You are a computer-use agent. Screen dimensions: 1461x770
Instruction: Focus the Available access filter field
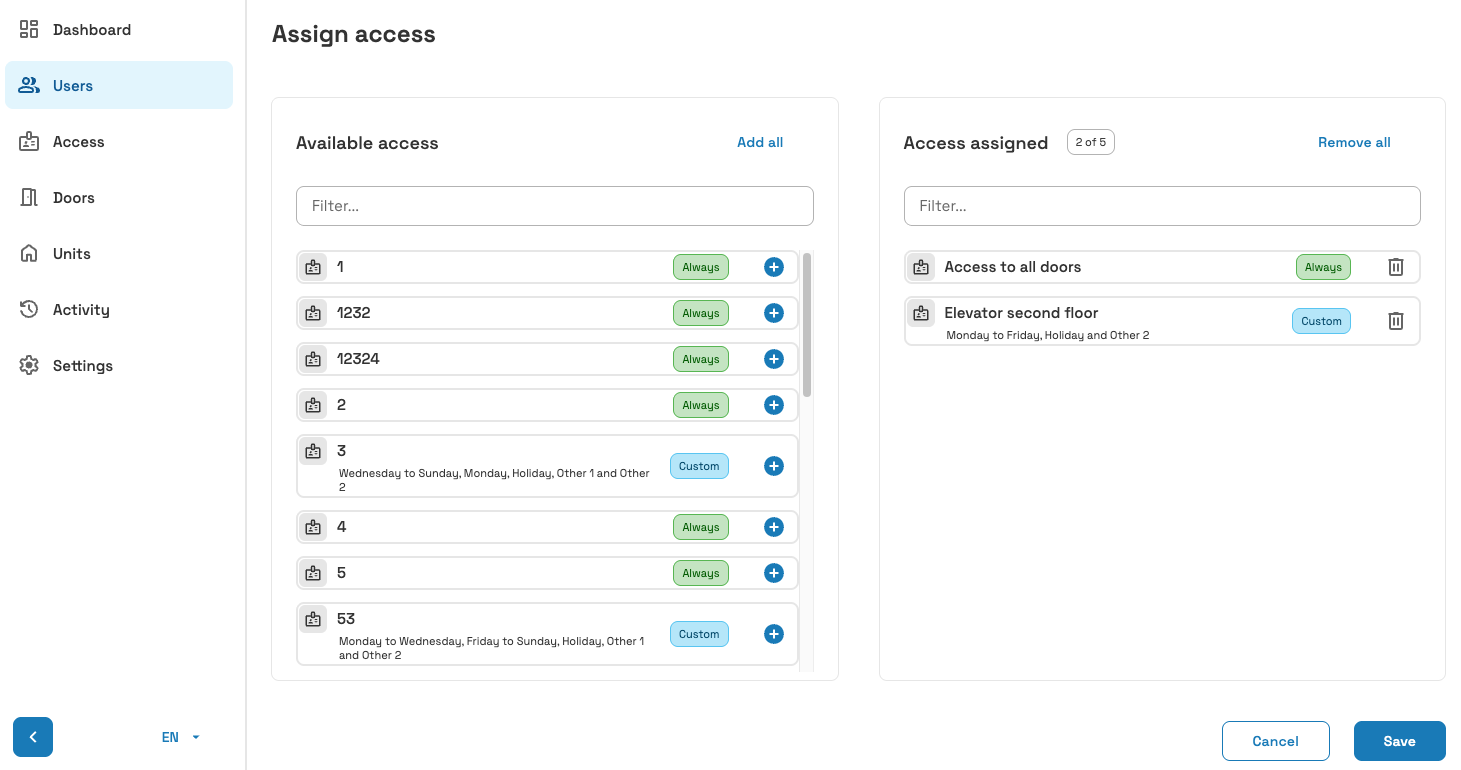point(555,206)
